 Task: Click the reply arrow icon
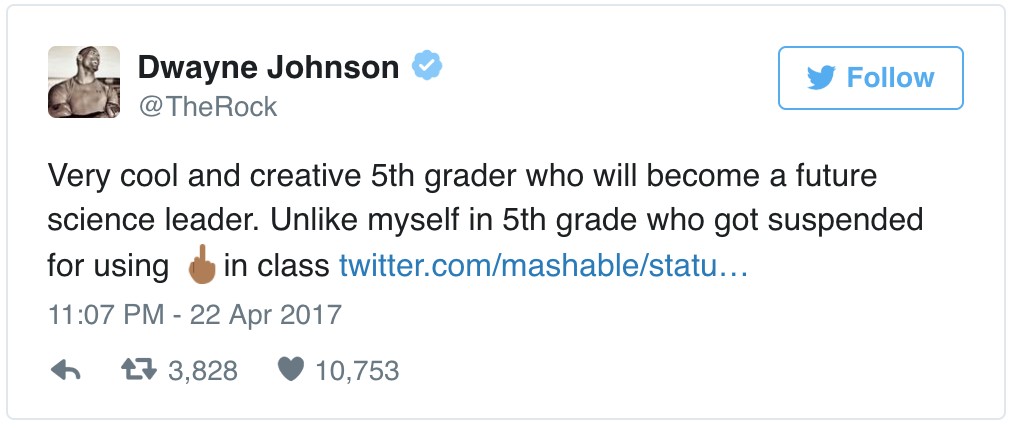[65, 371]
